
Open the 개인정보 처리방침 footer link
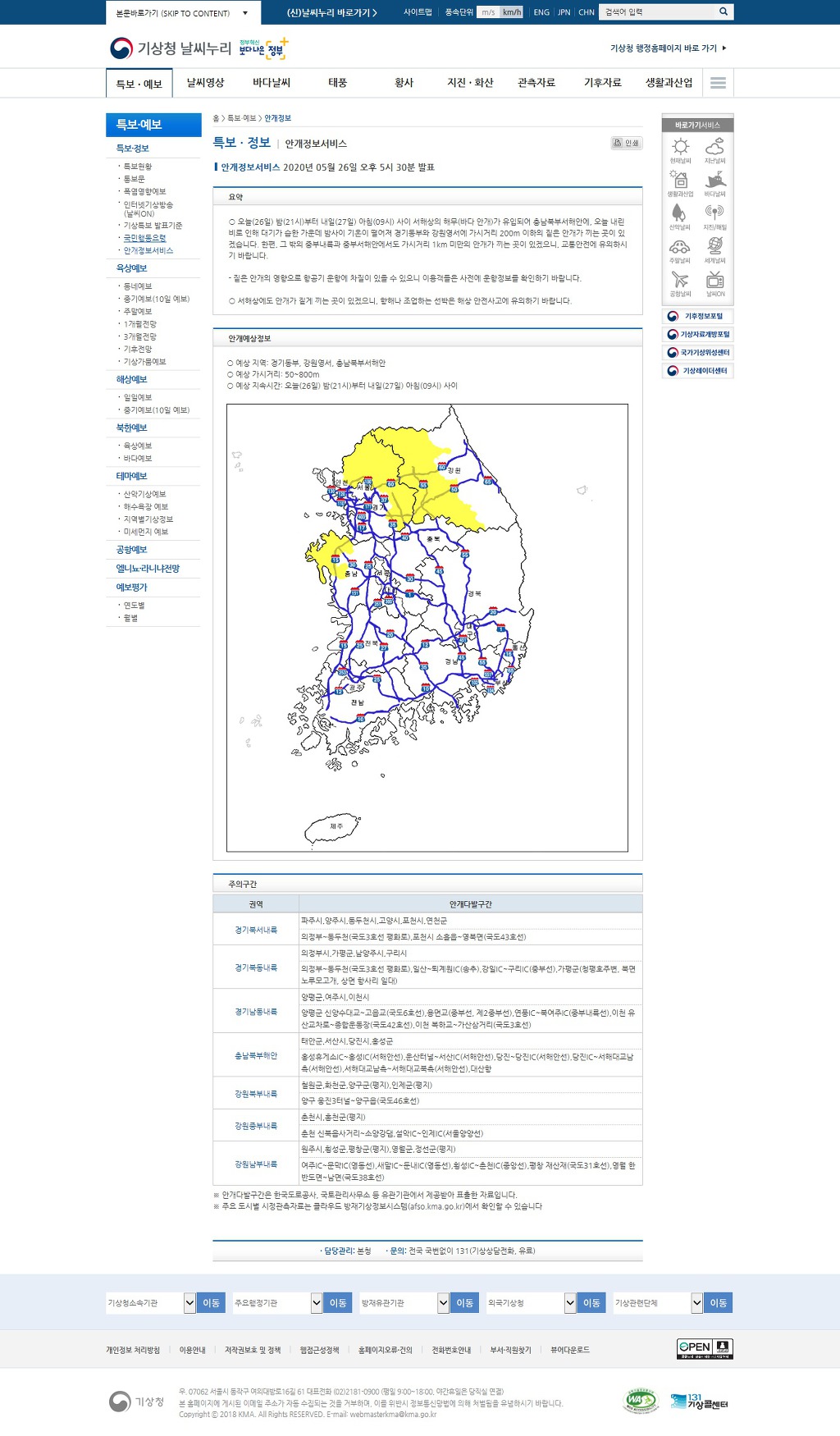(133, 1350)
